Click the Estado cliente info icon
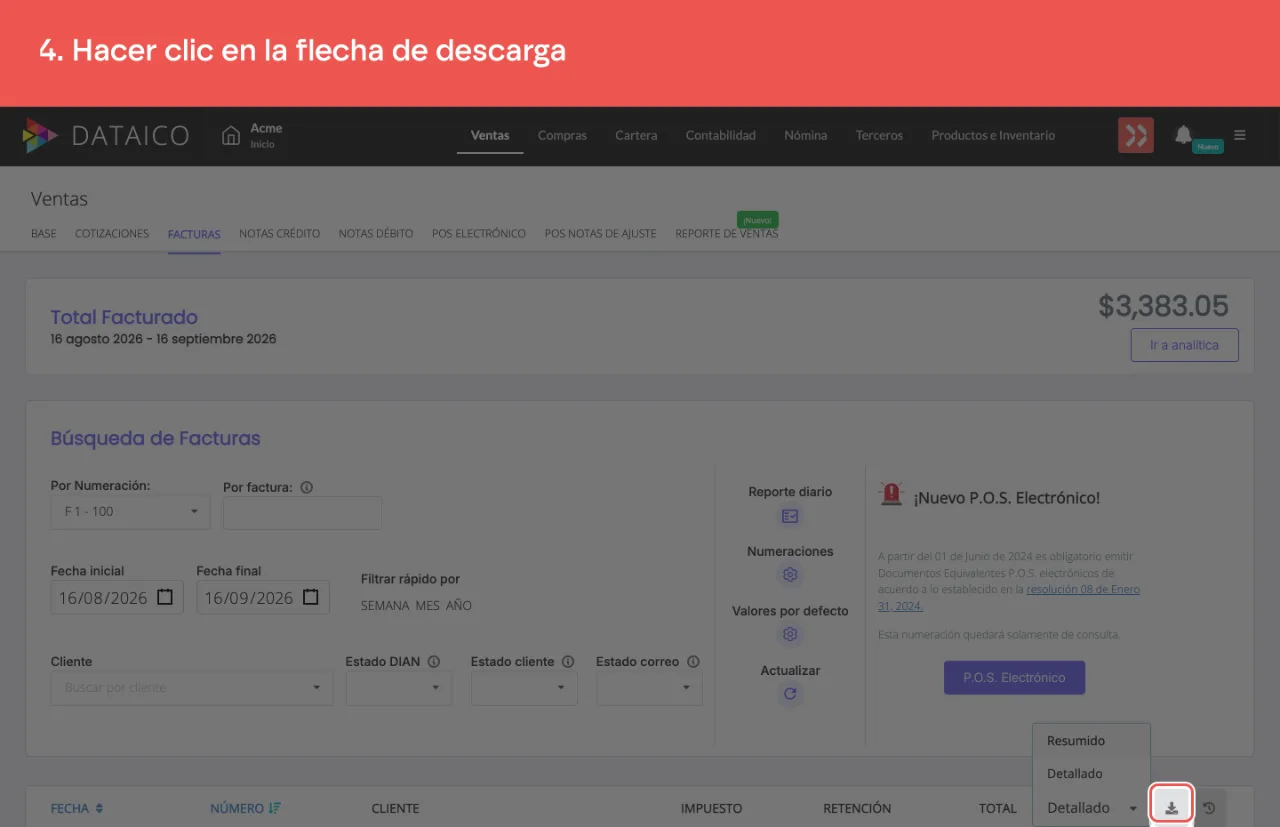 (x=568, y=662)
